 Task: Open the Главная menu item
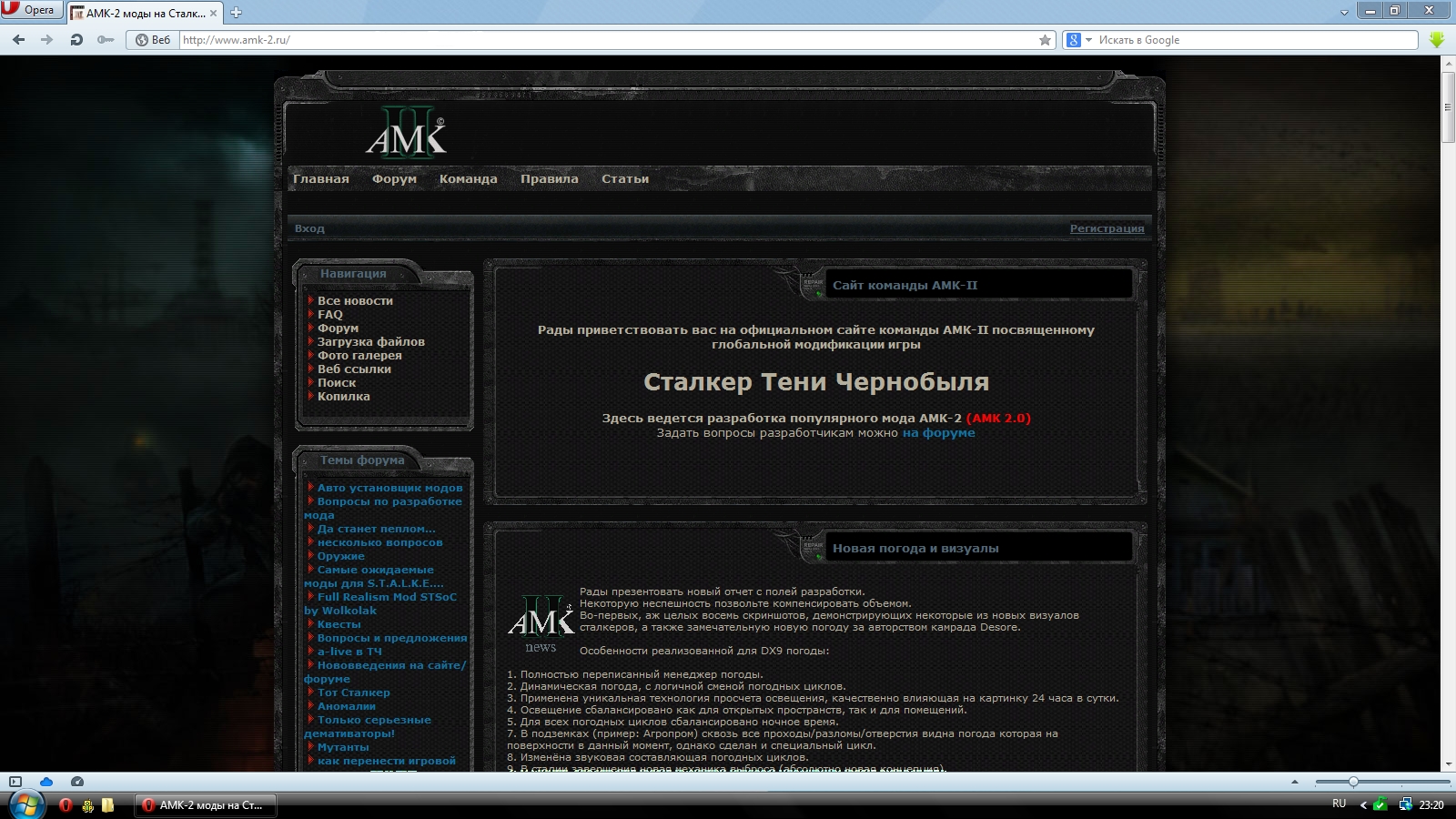[x=321, y=179]
